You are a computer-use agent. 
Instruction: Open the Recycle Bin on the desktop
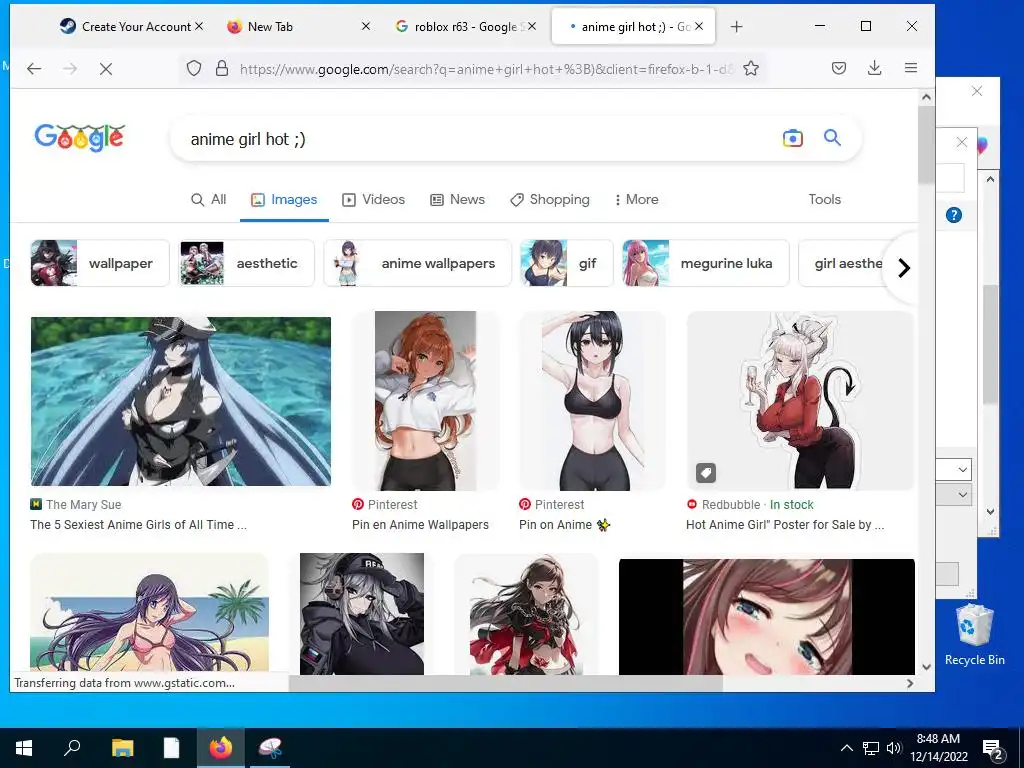point(974,635)
